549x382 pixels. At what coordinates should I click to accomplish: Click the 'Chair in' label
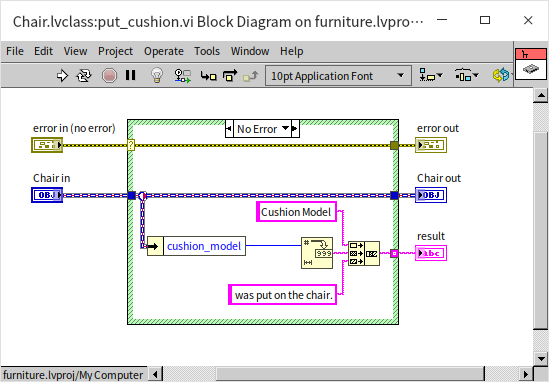point(51,178)
